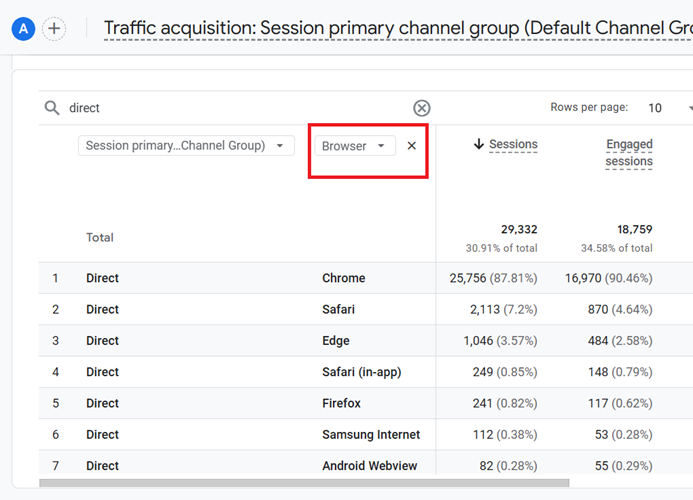Expand the Rows per page dropdown
This screenshot has height=500, width=693.
click(666, 108)
